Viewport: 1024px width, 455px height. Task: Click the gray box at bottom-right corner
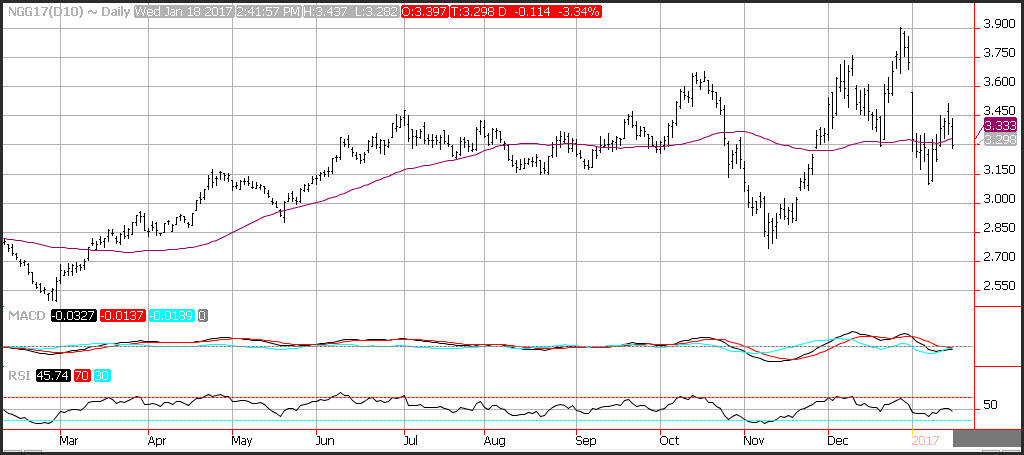987,437
